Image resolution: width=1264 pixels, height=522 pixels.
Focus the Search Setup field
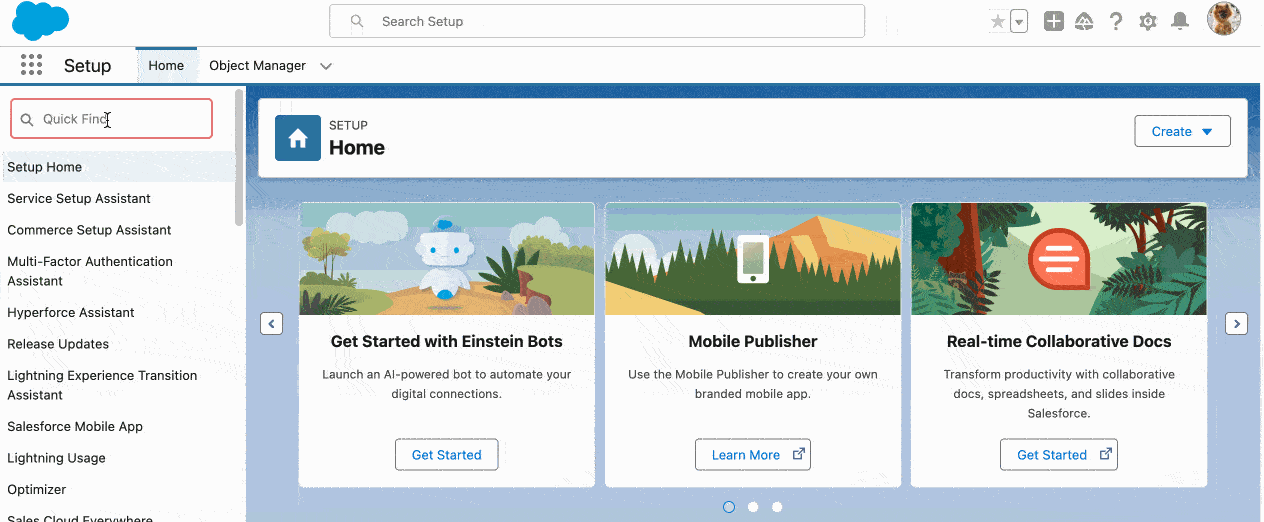tap(597, 21)
